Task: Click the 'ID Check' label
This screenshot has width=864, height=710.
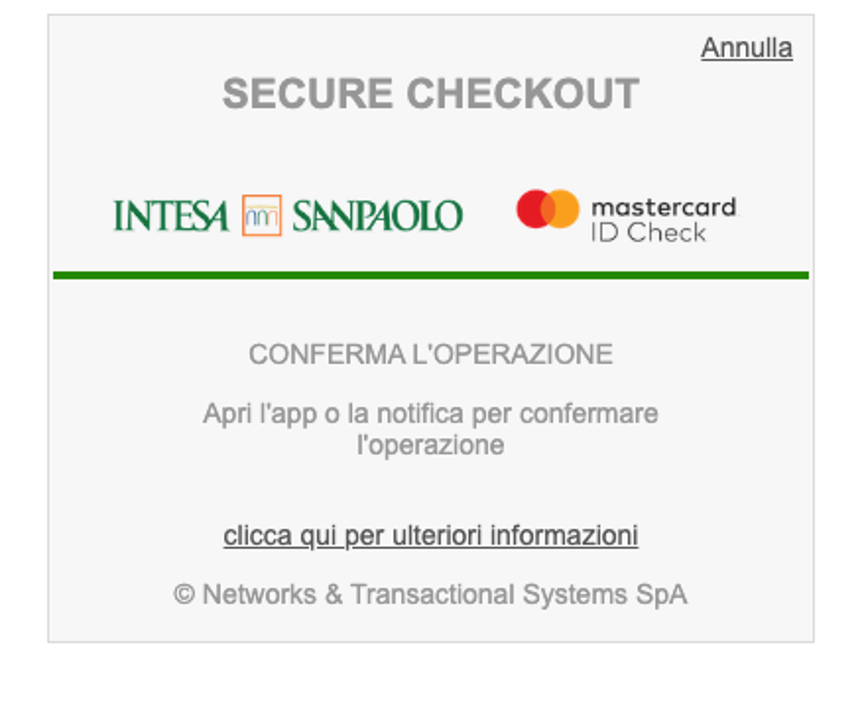Action: point(648,233)
